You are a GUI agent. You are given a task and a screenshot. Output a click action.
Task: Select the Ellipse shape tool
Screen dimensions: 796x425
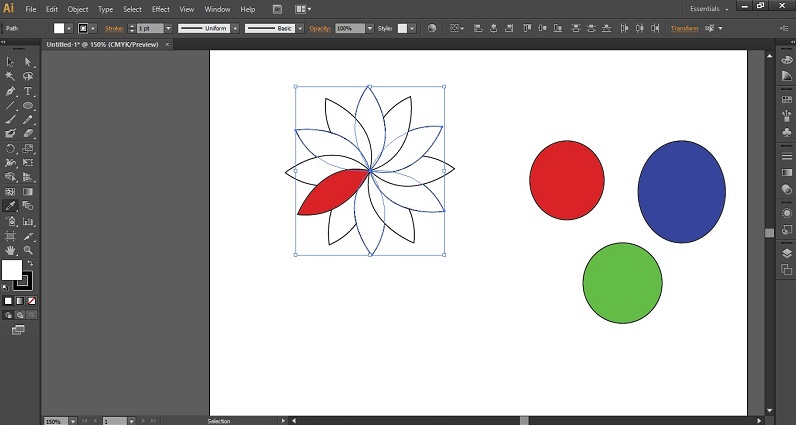coord(28,105)
